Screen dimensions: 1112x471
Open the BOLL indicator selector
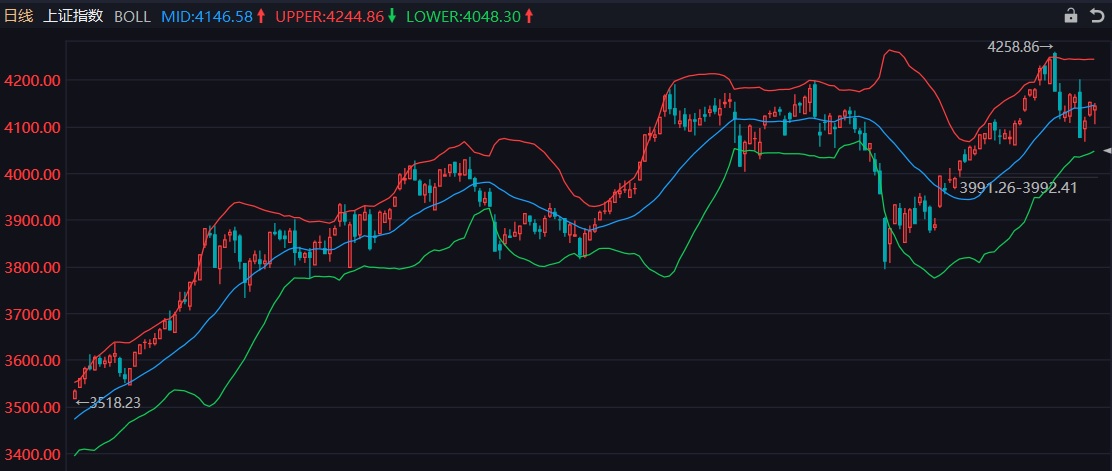click(132, 16)
